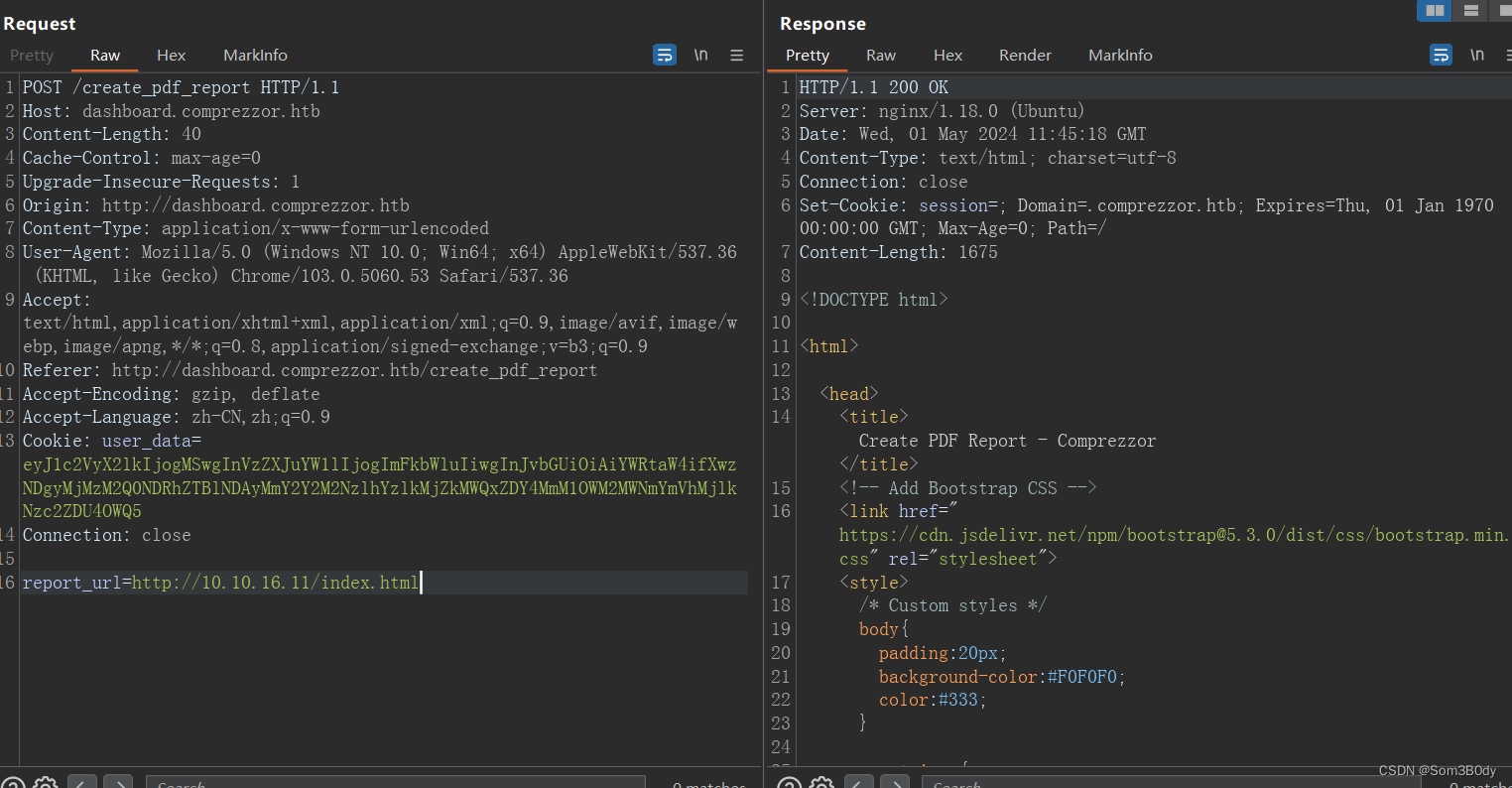Screen dimensions: 1512x788
Task: Click the report_url parameter value http://10.10.16.11/index.html
Action: 276,583
